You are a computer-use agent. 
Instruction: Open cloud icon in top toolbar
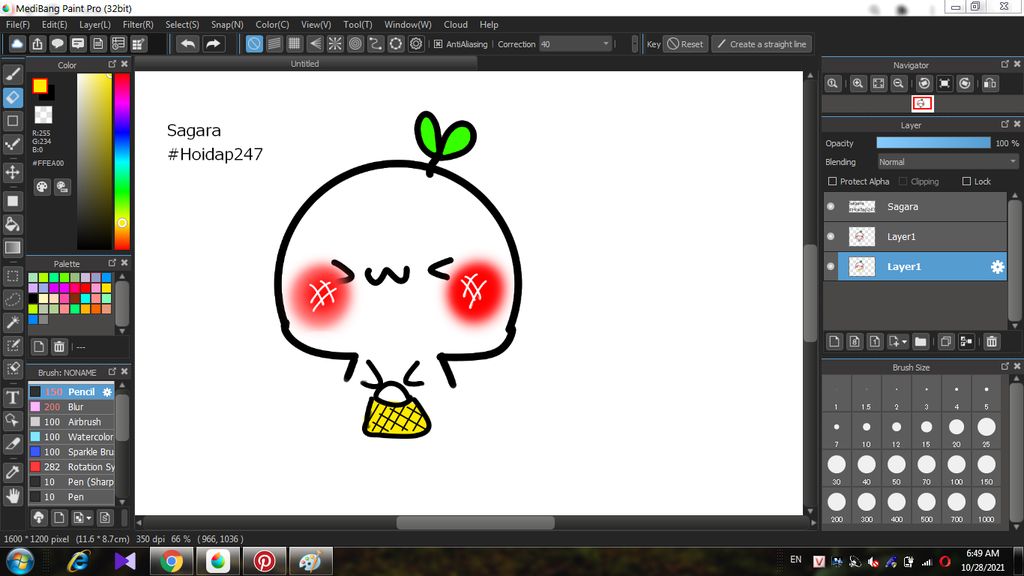[17, 44]
